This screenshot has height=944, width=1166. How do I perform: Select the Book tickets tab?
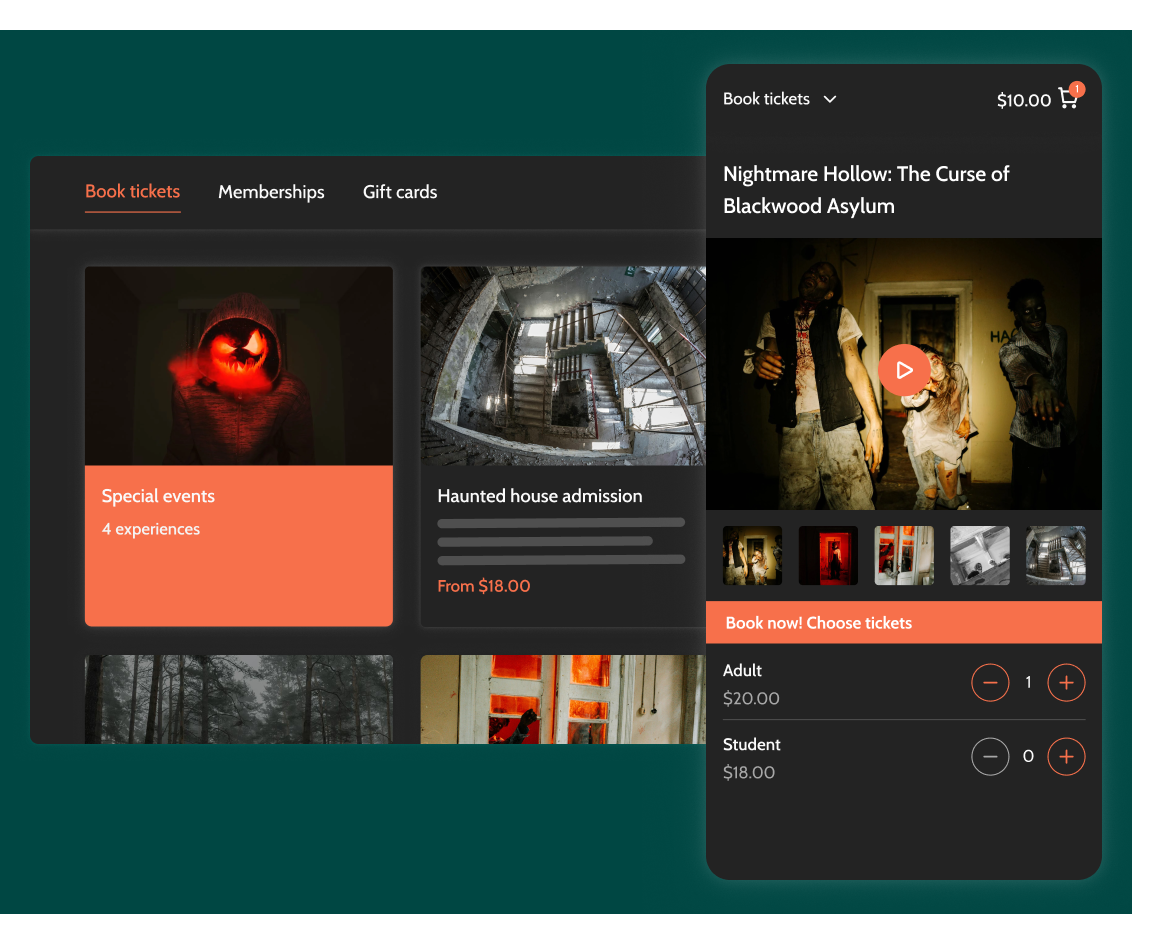pyautogui.click(x=132, y=191)
